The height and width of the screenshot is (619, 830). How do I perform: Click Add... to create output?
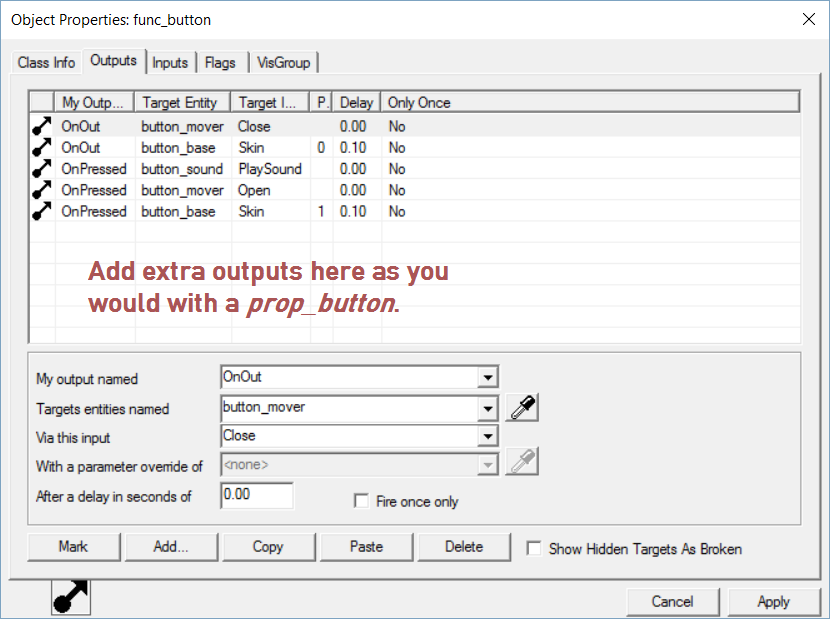click(x=171, y=546)
